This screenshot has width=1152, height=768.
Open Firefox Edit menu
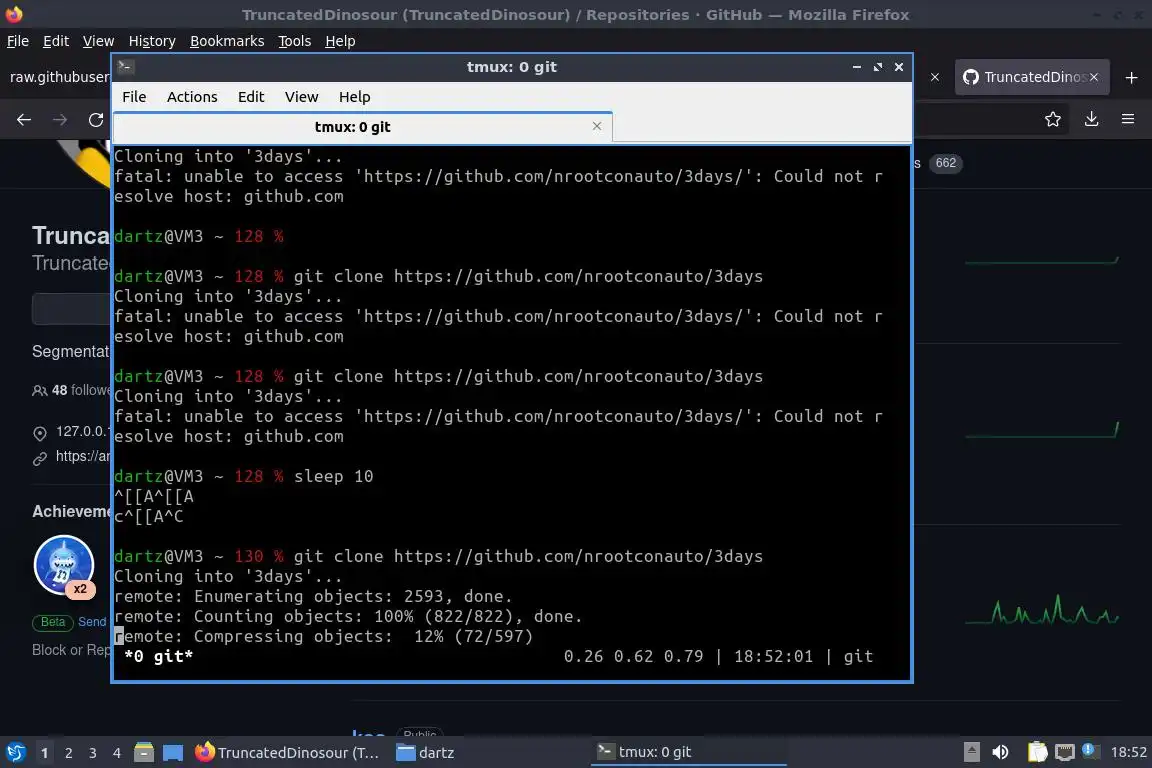[x=56, y=41]
